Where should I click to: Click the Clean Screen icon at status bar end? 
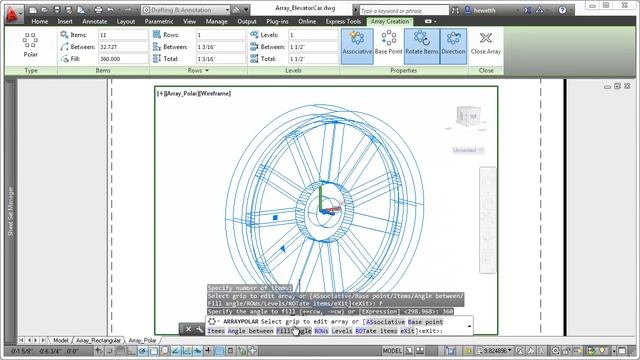(622, 351)
